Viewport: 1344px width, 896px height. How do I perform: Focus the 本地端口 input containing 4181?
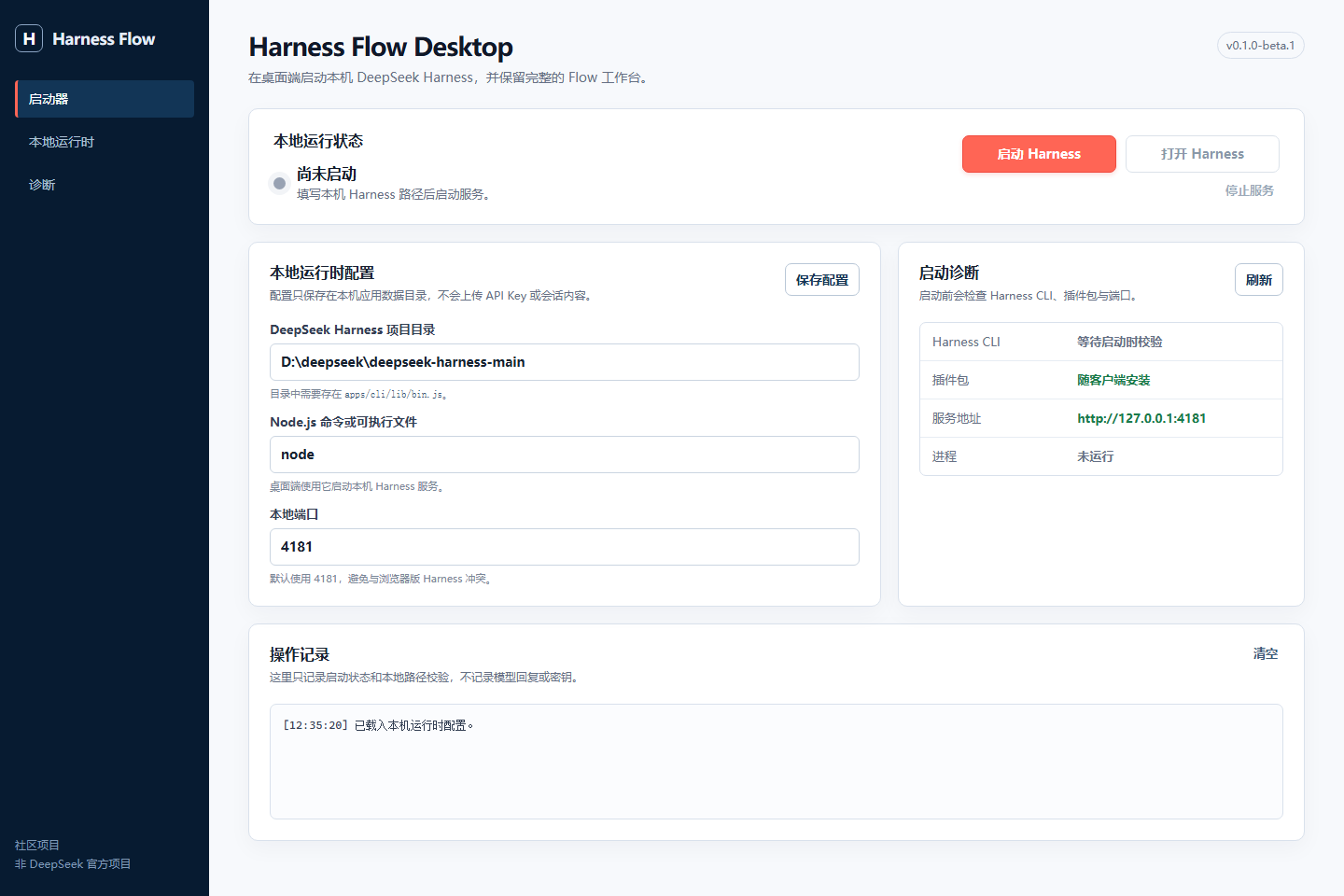click(x=565, y=547)
